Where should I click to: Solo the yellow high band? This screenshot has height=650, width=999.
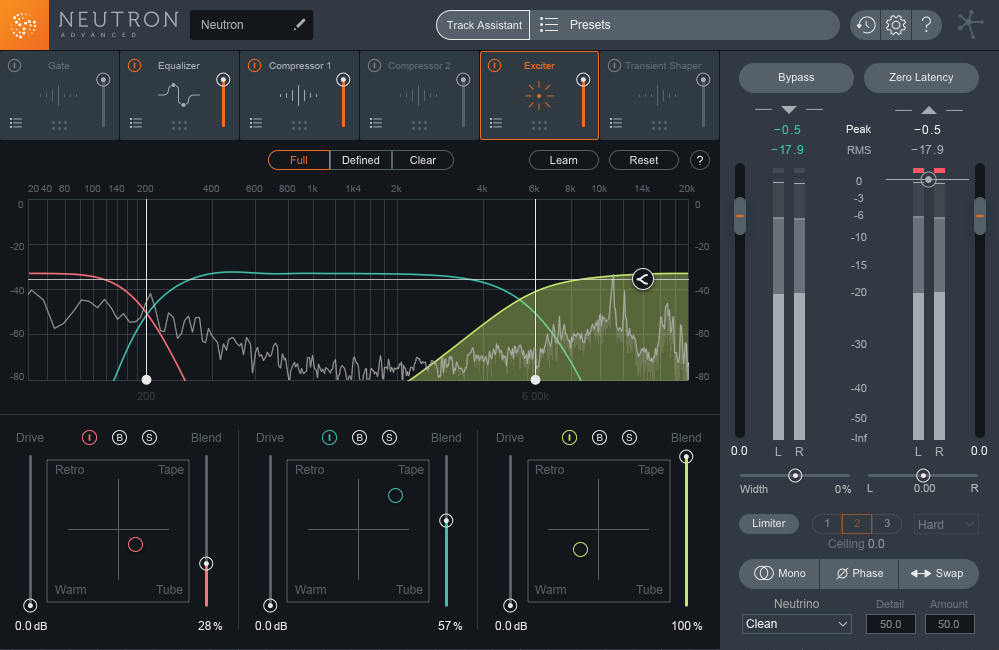point(629,438)
